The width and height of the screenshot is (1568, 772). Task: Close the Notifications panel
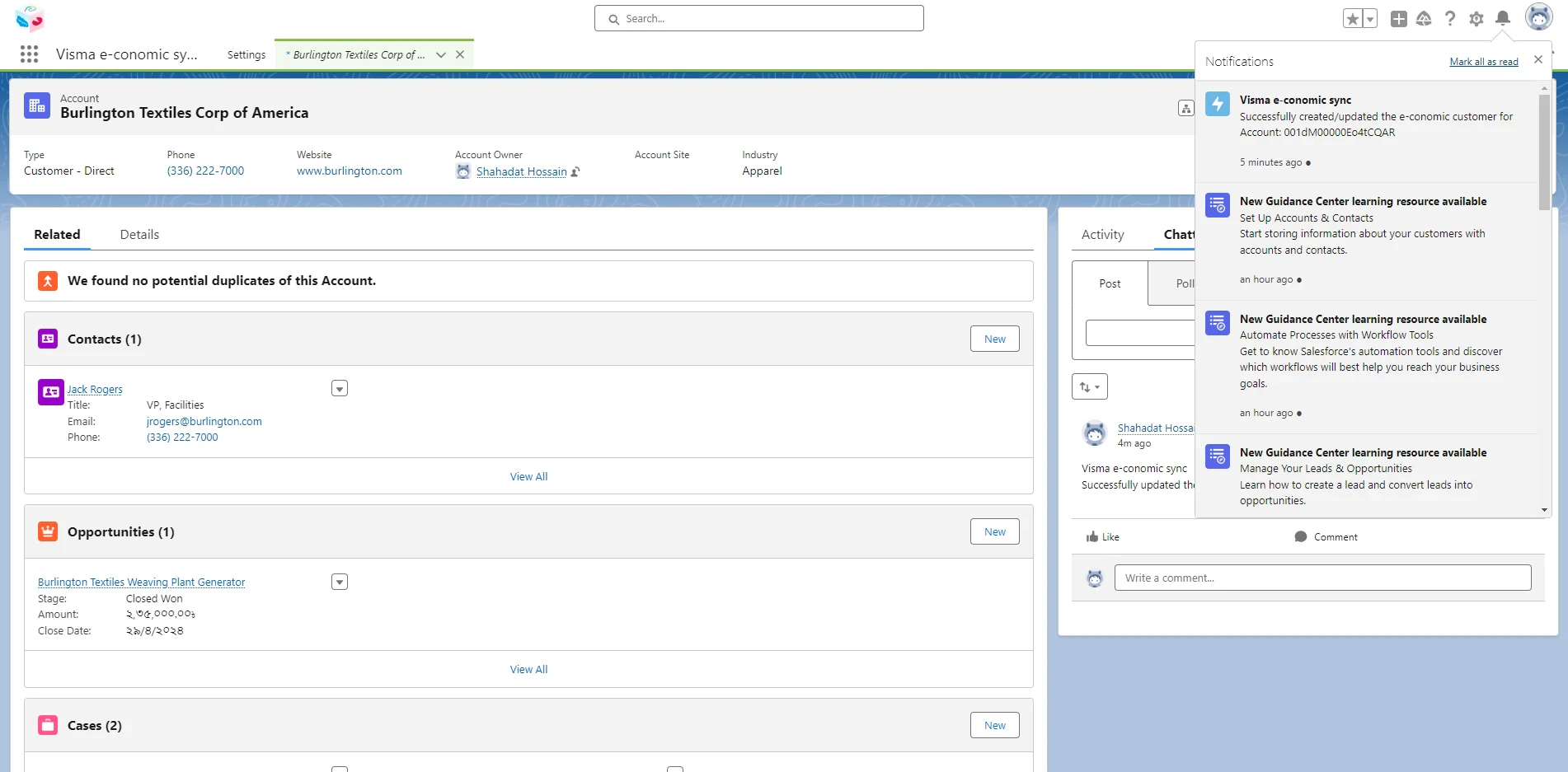[x=1537, y=59]
